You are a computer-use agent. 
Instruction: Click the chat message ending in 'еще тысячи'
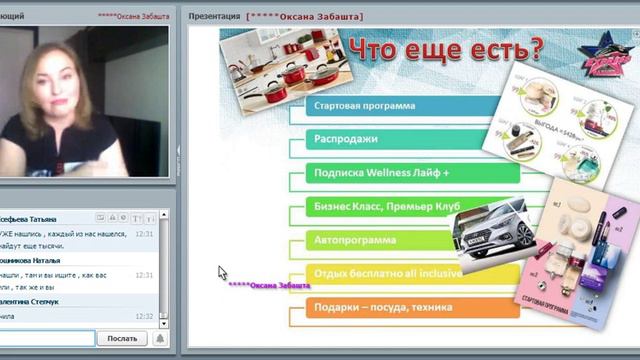point(63,240)
